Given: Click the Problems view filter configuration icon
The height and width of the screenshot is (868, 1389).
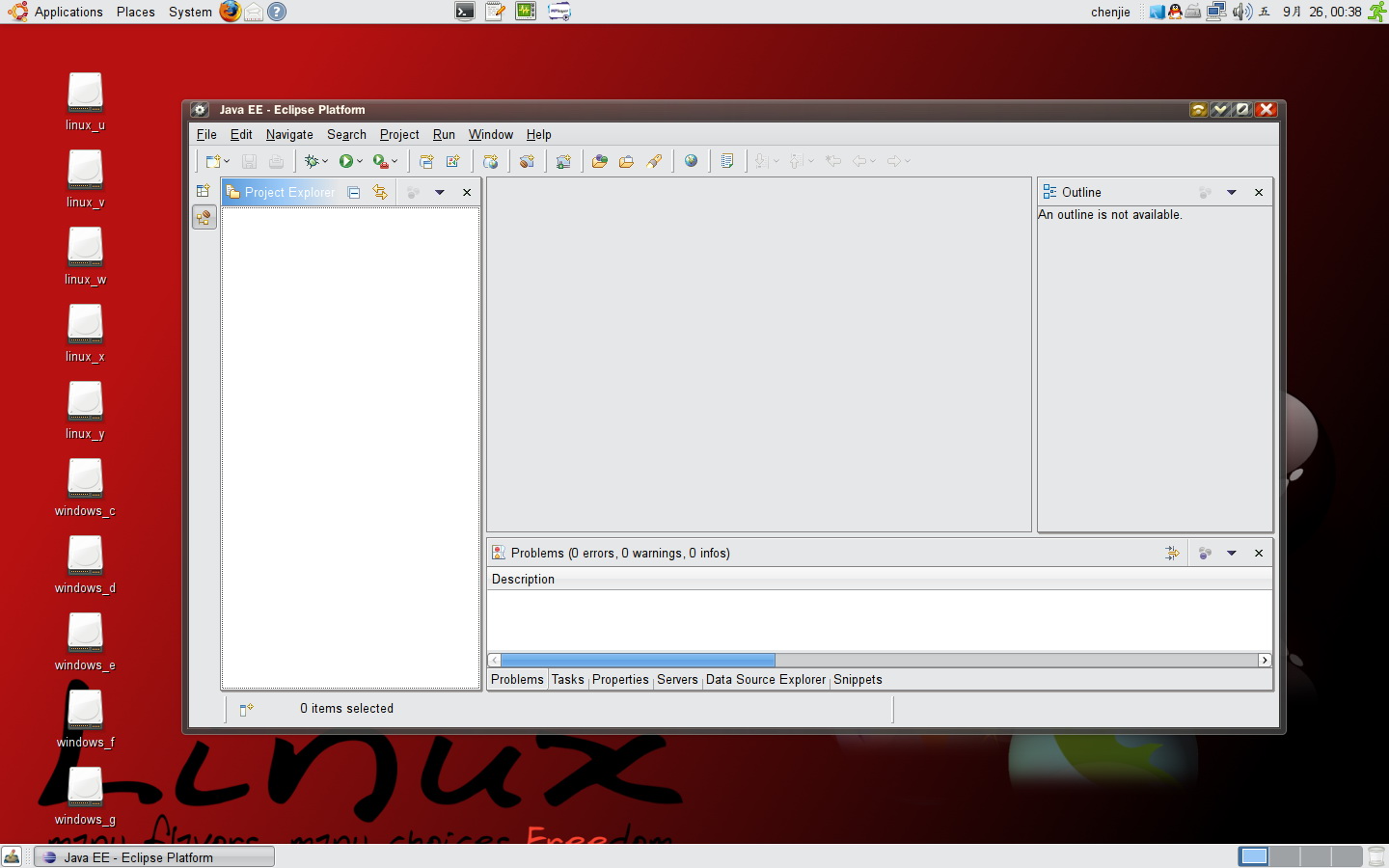Looking at the screenshot, I should pyautogui.click(x=1172, y=553).
